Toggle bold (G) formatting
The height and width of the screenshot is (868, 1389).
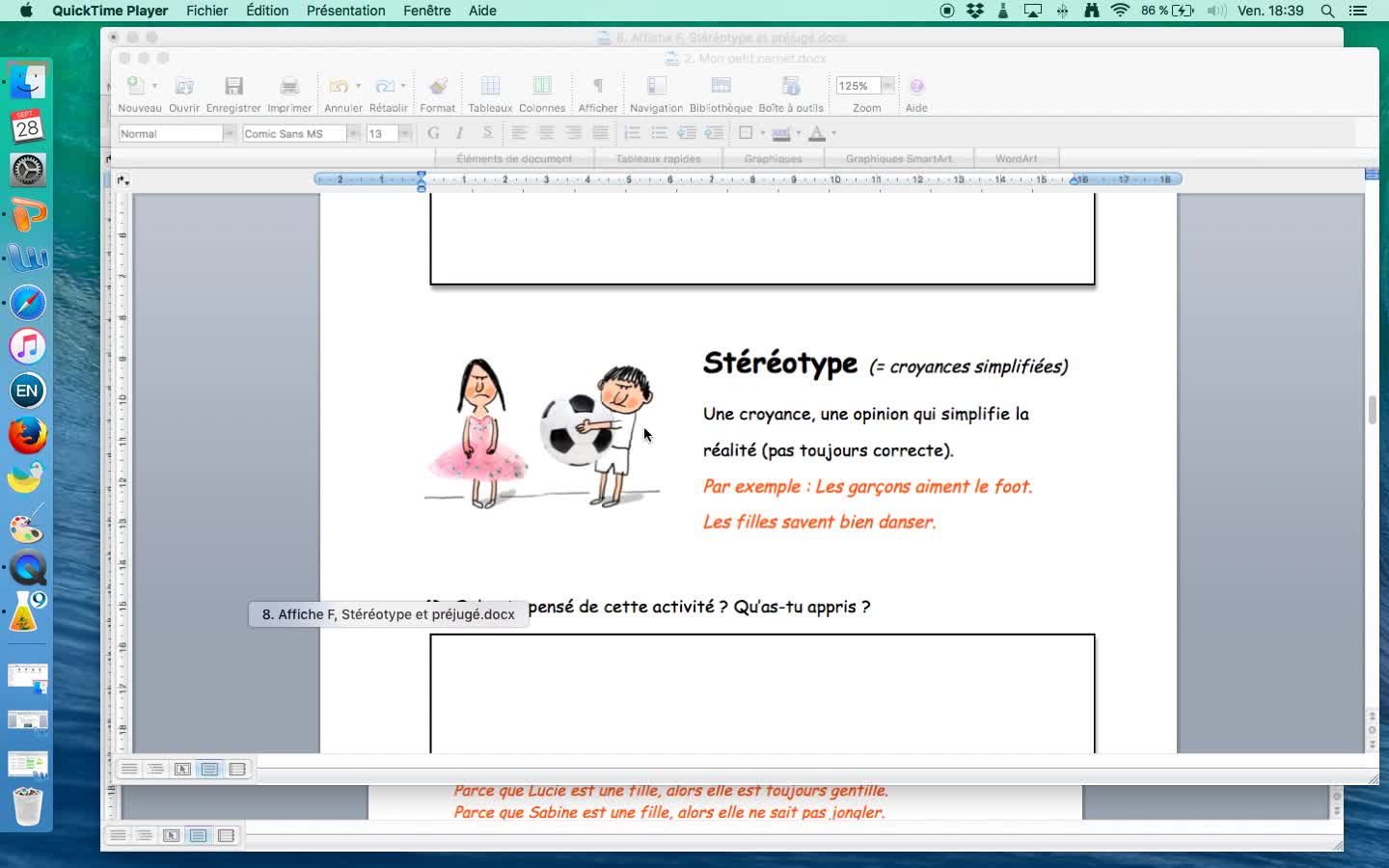click(433, 133)
